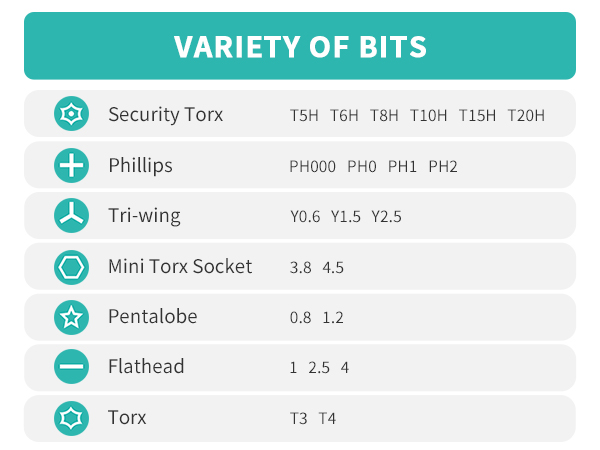Click the Variety of Bits header banner

(x=300, y=46)
